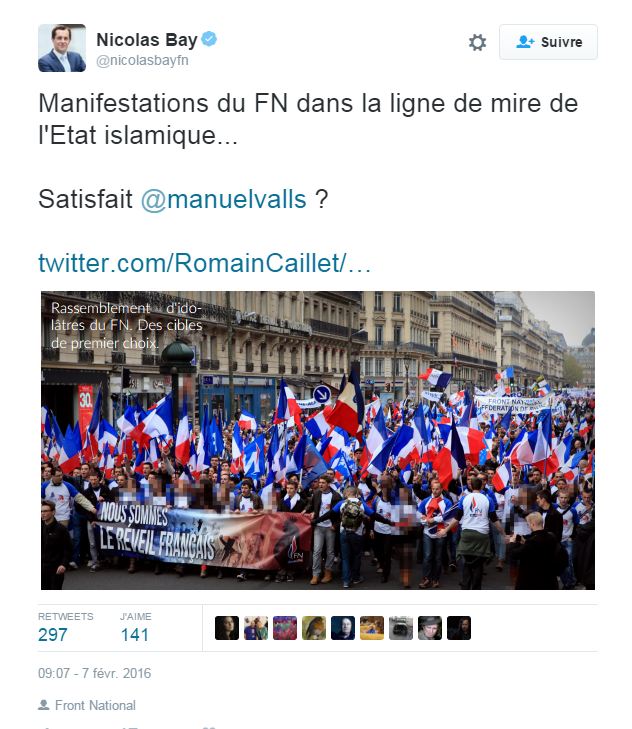
Task: Click the Nicolas Bay display name
Action: (147, 40)
